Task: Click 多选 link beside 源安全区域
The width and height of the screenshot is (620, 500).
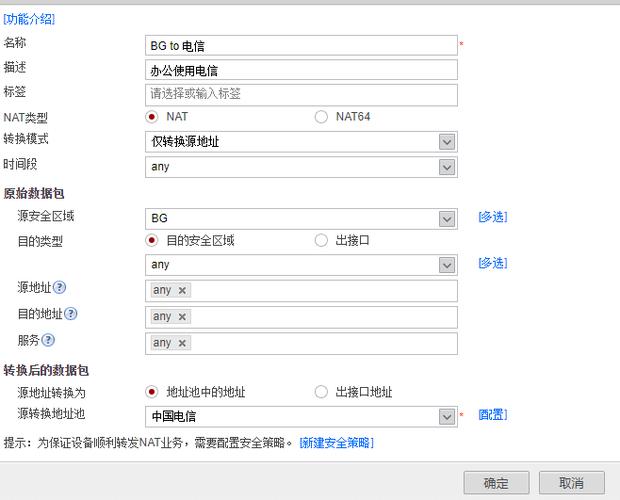Action: coord(493,217)
